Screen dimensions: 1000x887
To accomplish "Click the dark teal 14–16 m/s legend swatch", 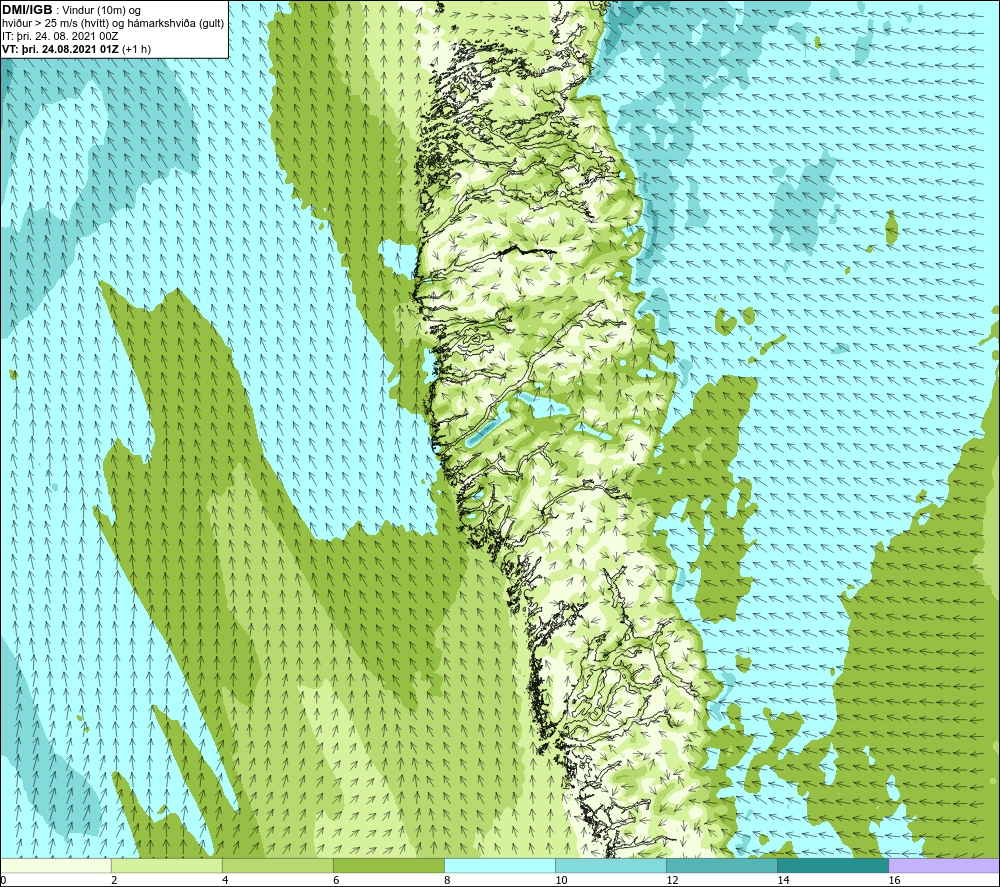I will pyautogui.click(x=833, y=865).
